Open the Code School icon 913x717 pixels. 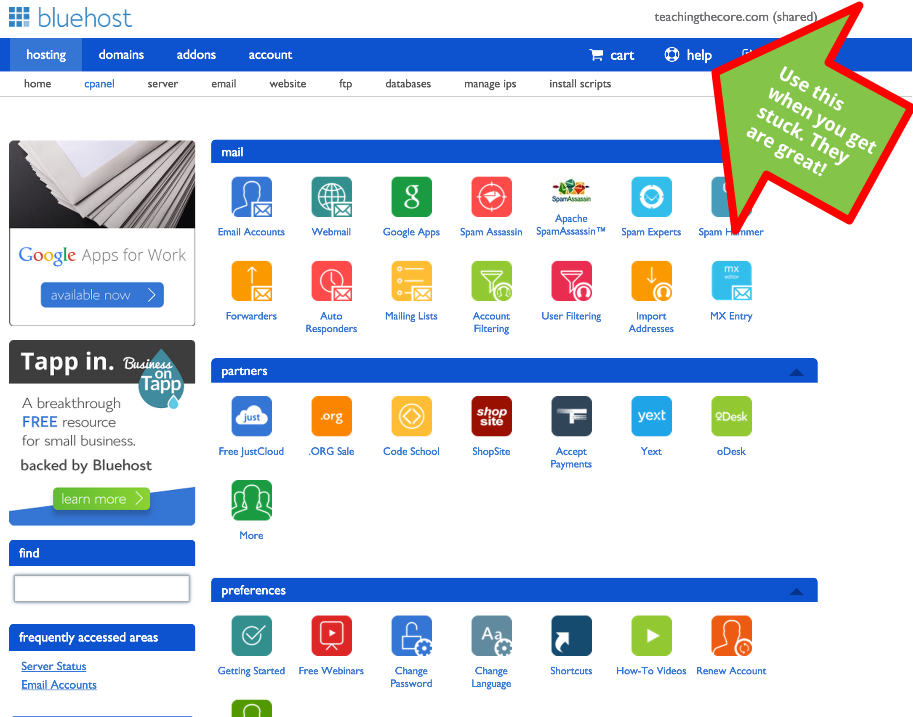[411, 416]
